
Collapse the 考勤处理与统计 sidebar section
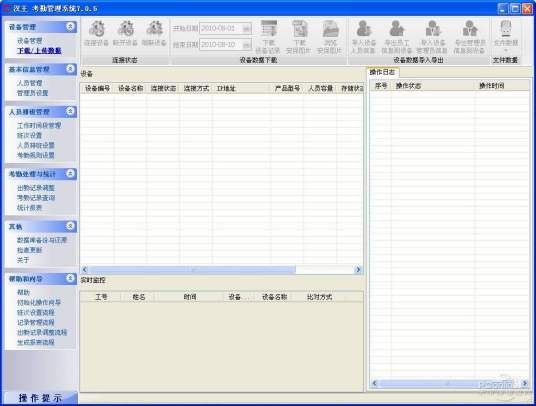coord(70,174)
